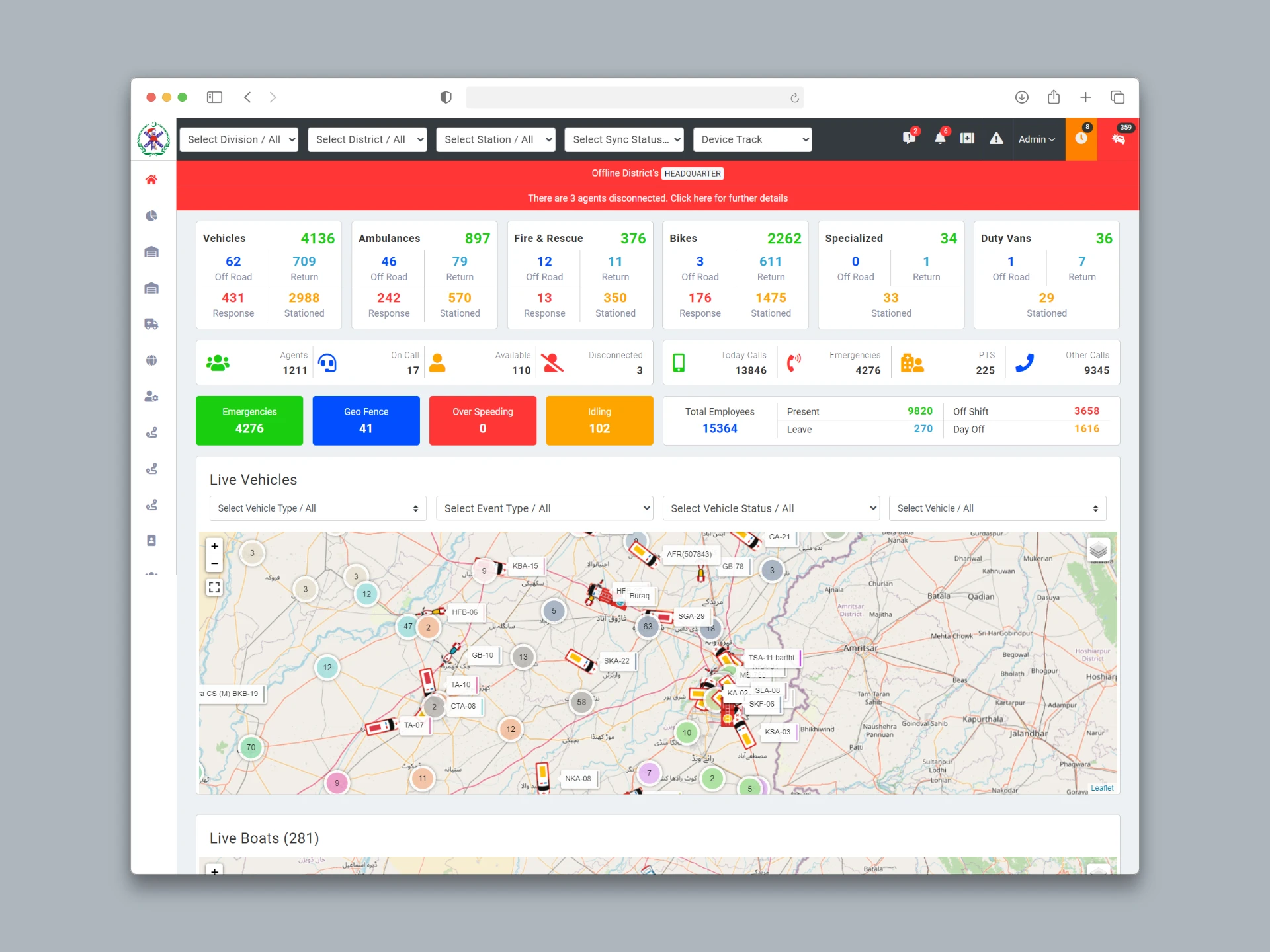Open the red vehicle alerts panel showing 359
The width and height of the screenshot is (1270, 952).
(x=1119, y=139)
